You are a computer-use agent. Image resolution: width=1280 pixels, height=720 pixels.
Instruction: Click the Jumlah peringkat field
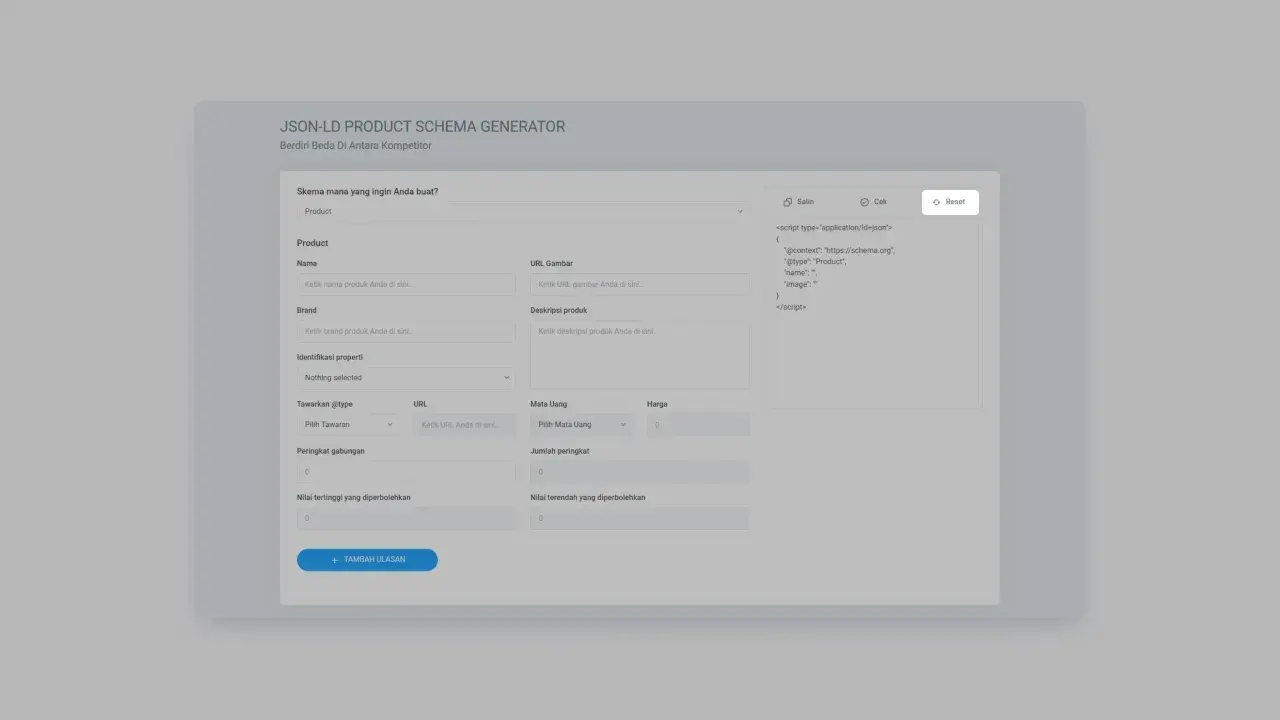tap(639, 472)
